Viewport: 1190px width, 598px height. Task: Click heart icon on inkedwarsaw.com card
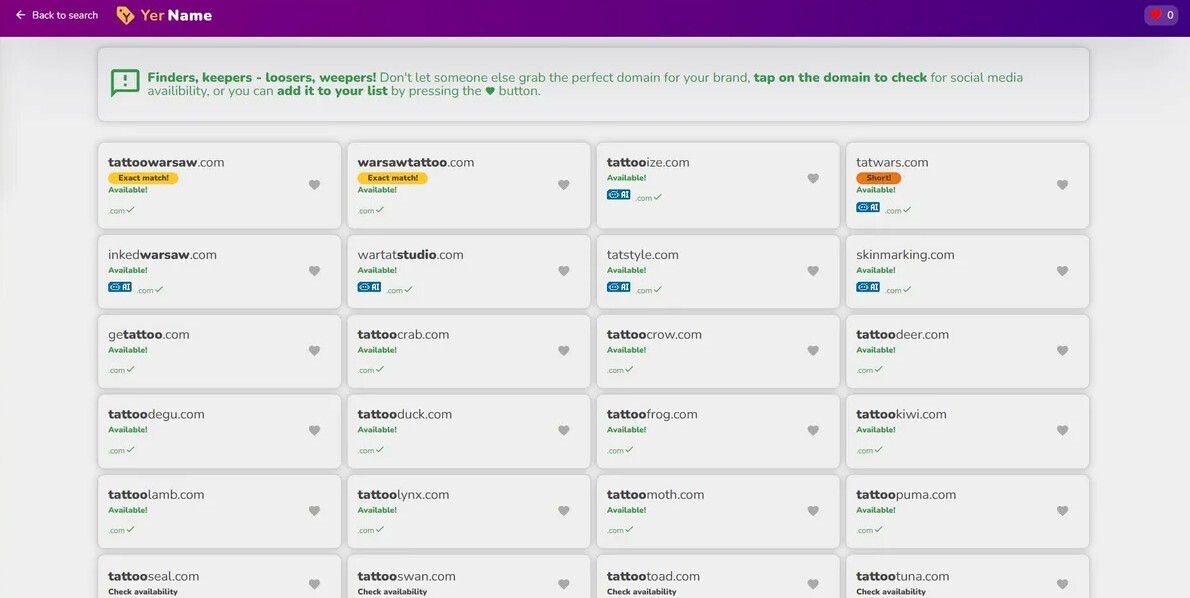[314, 271]
